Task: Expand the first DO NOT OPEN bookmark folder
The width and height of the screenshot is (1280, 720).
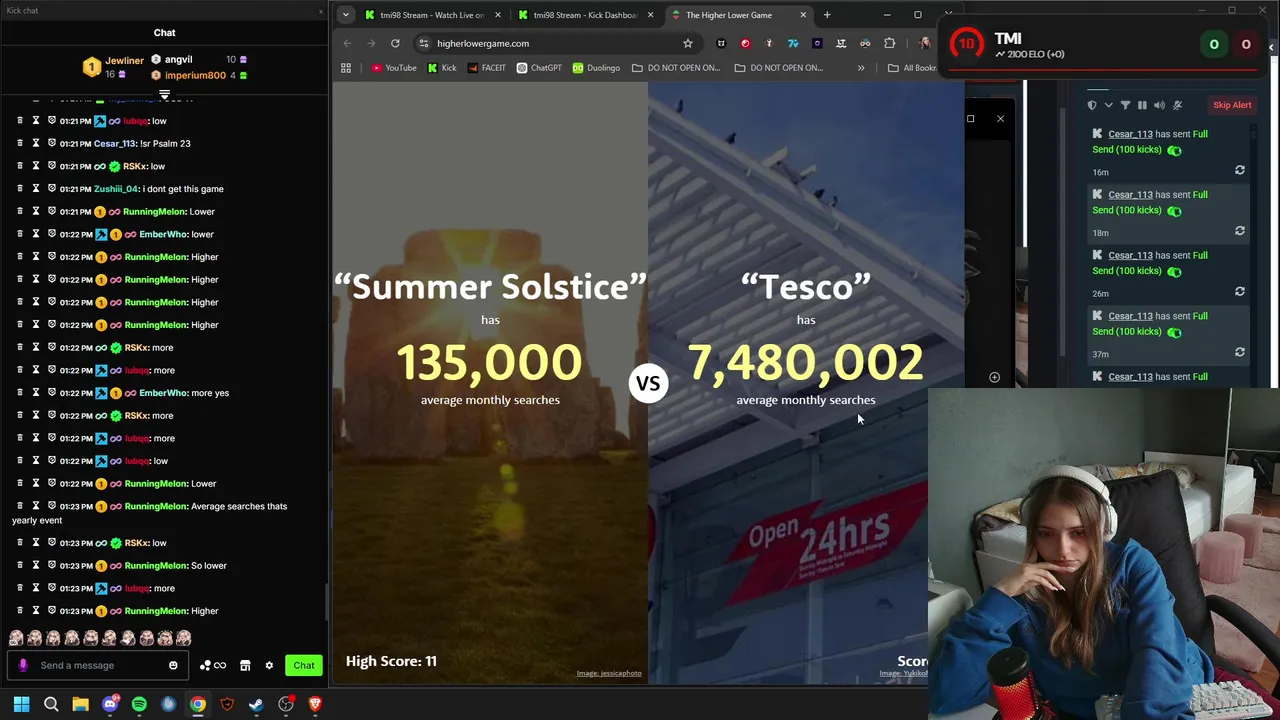Action: tap(678, 68)
